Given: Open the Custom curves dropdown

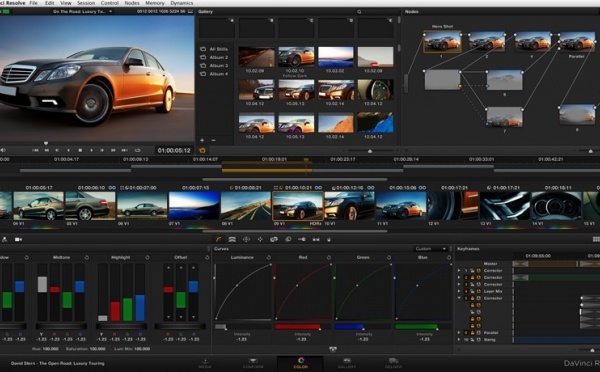Looking at the screenshot, I should (430, 249).
